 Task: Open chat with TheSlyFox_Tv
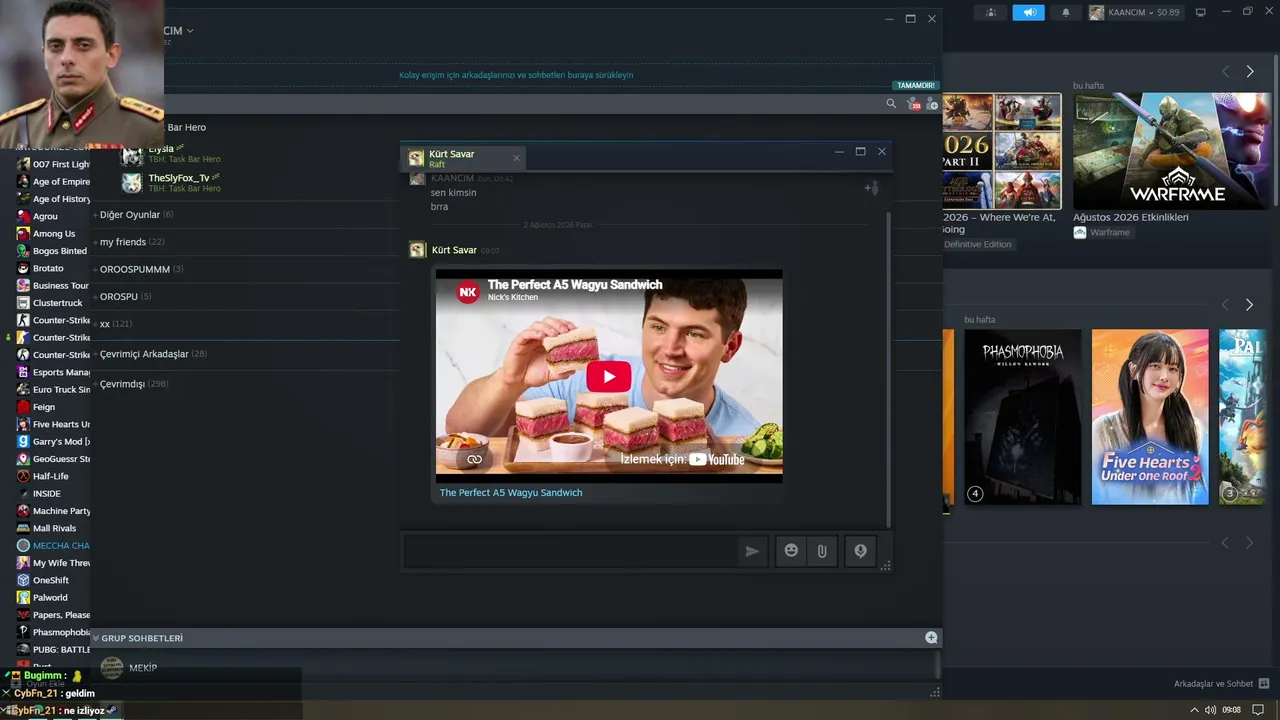coord(170,183)
